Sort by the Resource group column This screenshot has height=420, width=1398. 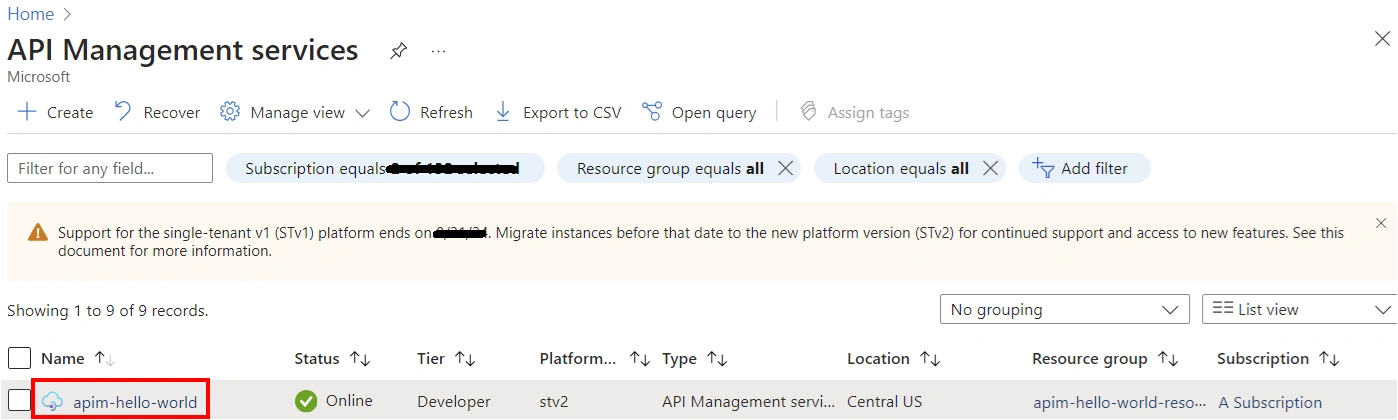1105,358
